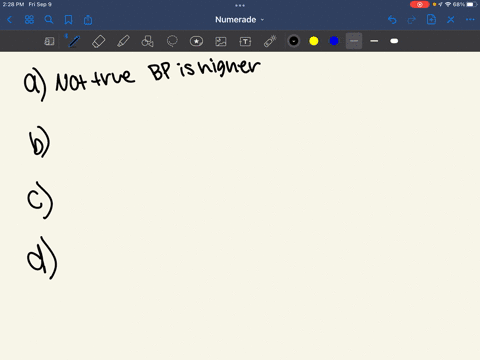This screenshot has height=360, width=480.
Task: Select the medium stroke width
Action: 374,41
